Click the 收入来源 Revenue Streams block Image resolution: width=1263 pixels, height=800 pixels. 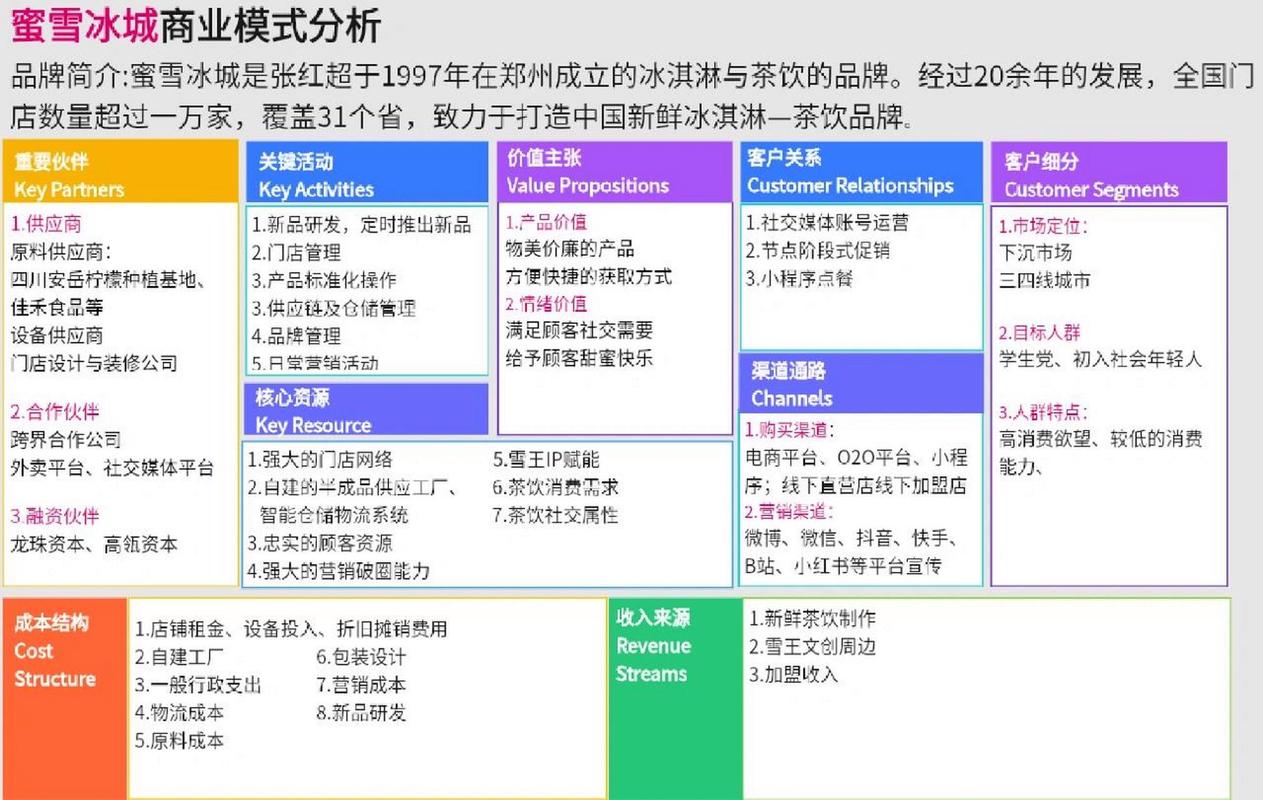674,698
